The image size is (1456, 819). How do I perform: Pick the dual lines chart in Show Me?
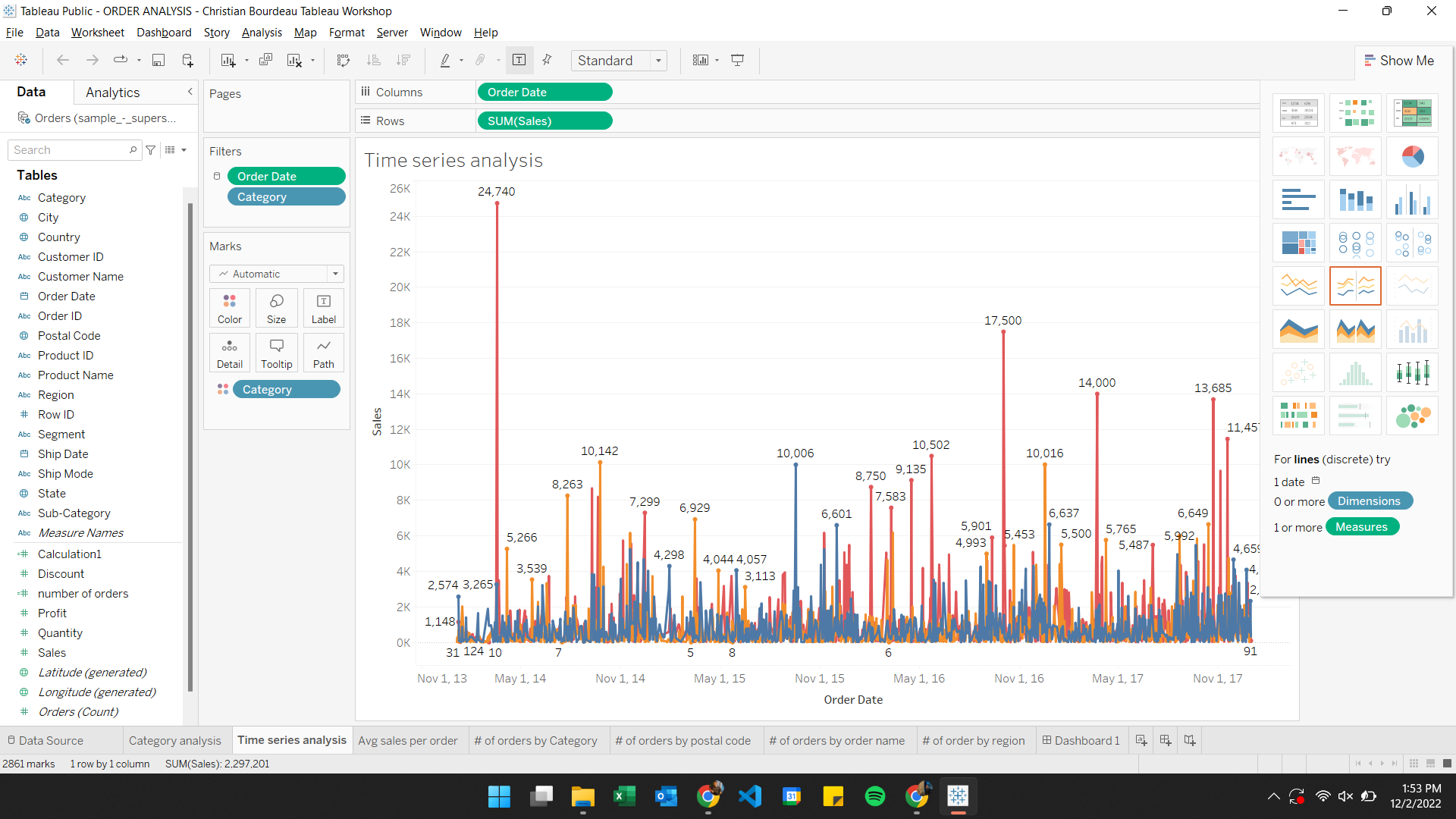click(x=1355, y=286)
